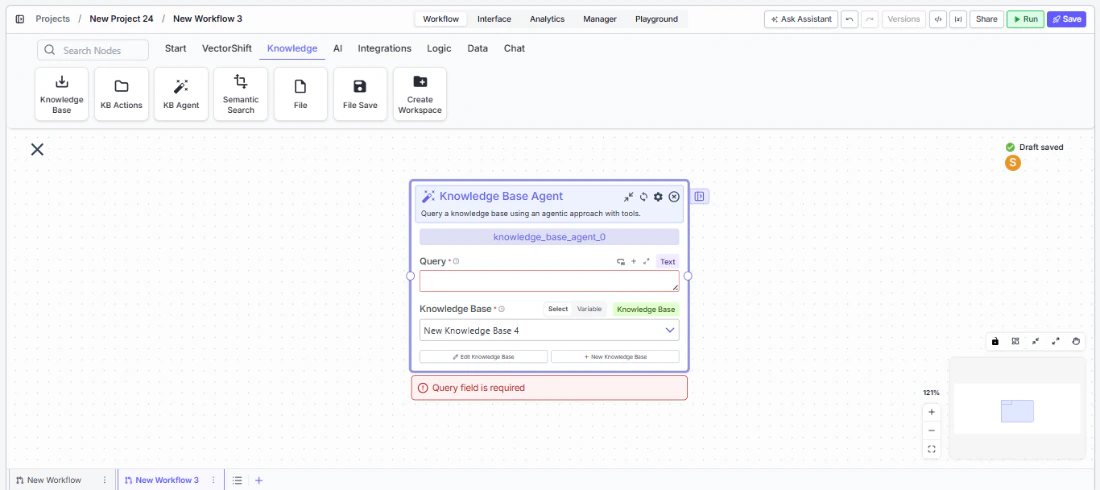Add a Knowledge Base node
Image resolution: width=1100 pixels, height=490 pixels.
pos(62,94)
